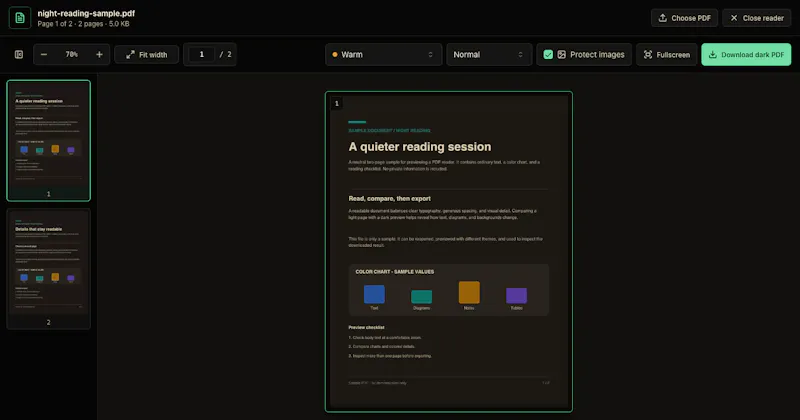The width and height of the screenshot is (800, 420).
Task: Click the Fullscreen button
Action: tap(666, 55)
